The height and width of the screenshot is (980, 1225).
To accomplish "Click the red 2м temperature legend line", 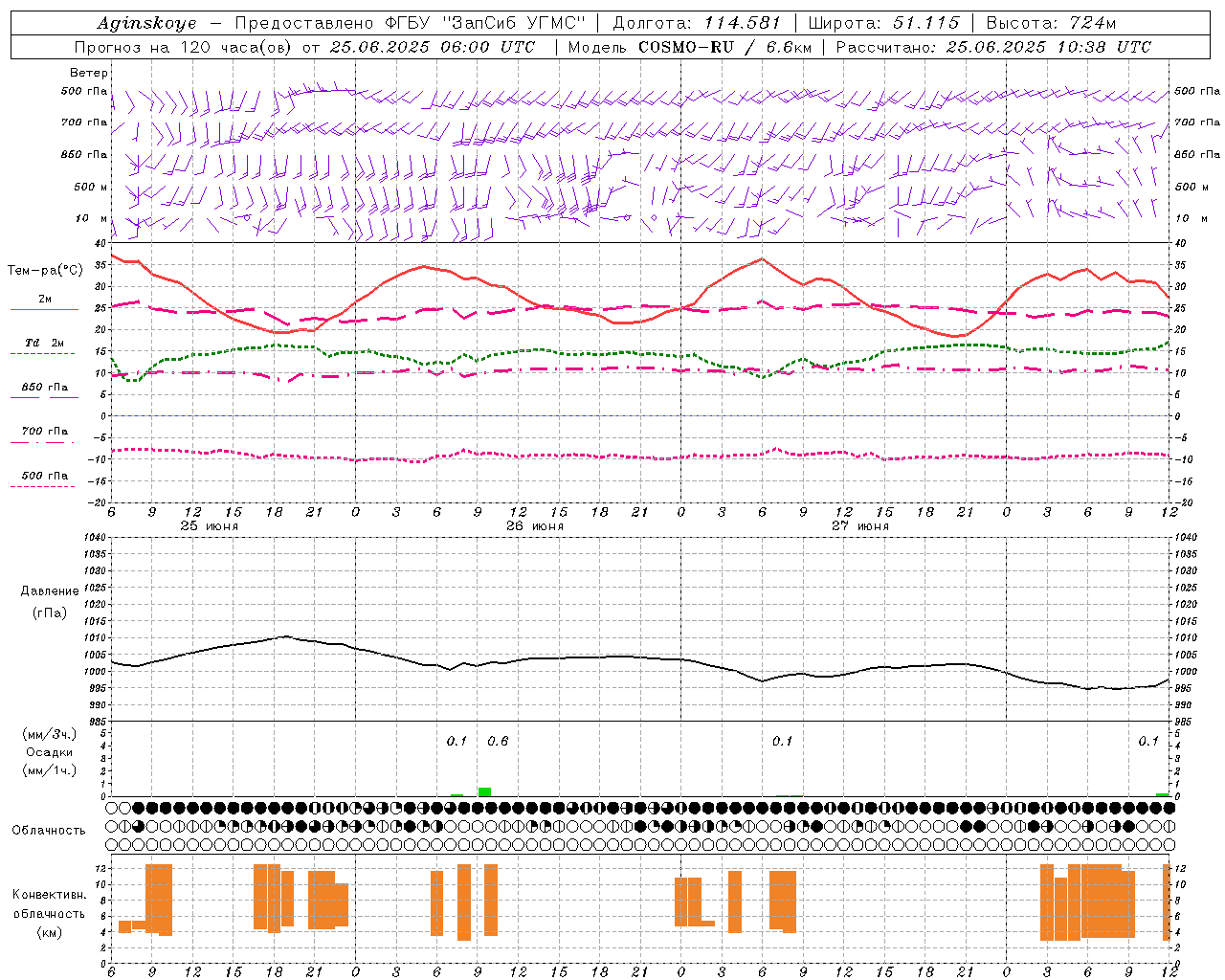I will (44, 309).
